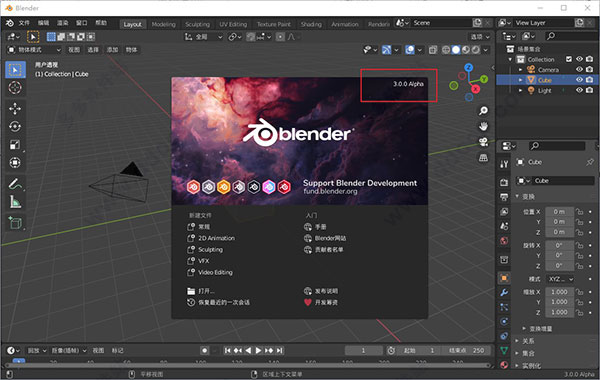
Task: Toggle render camera icon for Light row
Action: point(590,90)
